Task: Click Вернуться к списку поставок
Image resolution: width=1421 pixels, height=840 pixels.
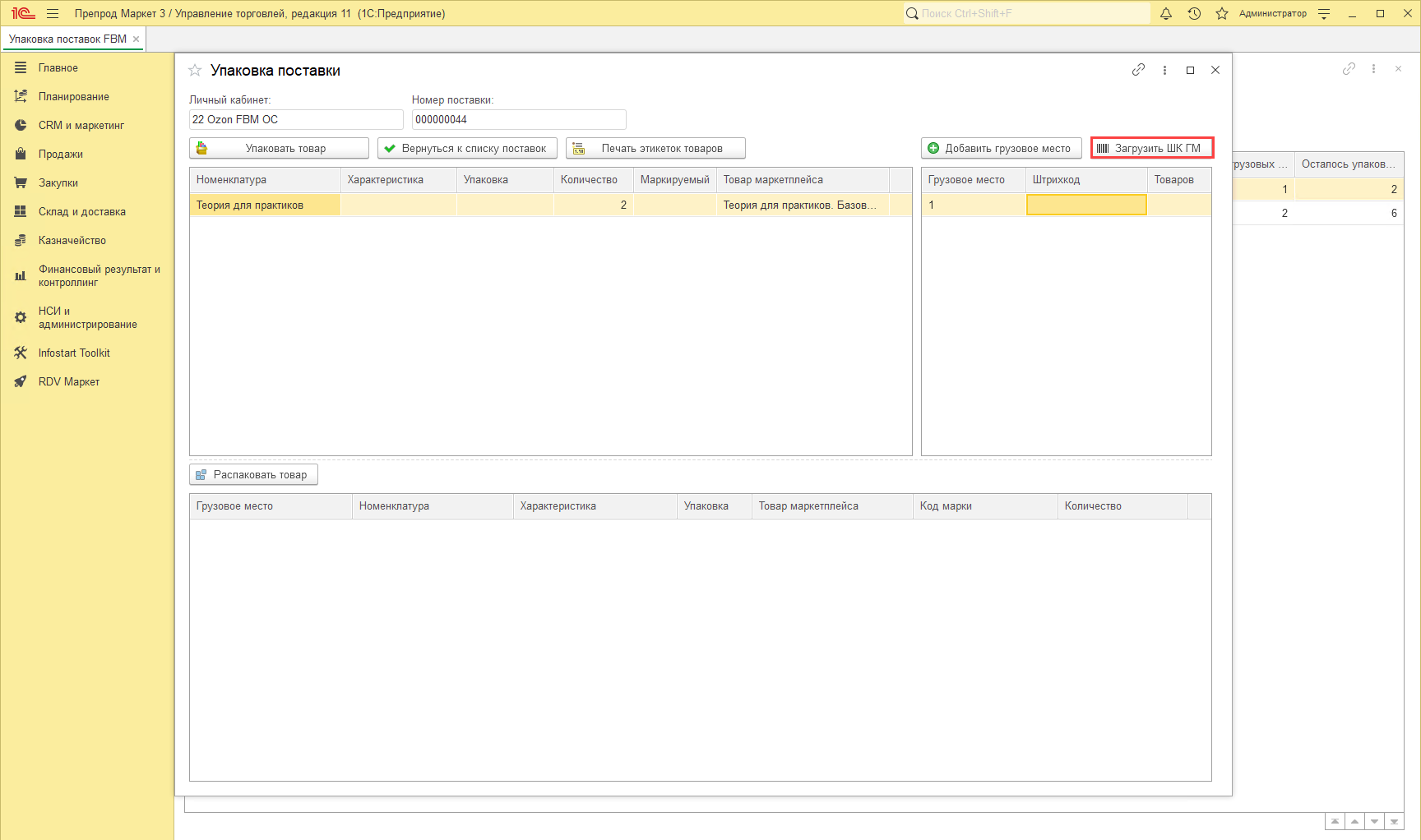Action: (x=467, y=148)
